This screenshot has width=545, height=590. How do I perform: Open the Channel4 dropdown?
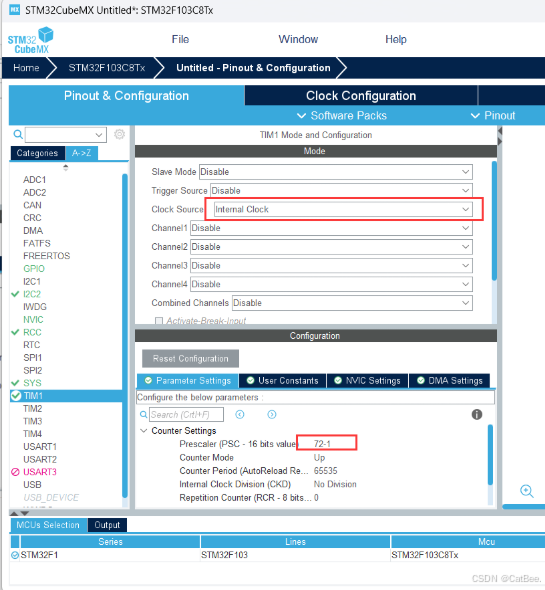331,284
